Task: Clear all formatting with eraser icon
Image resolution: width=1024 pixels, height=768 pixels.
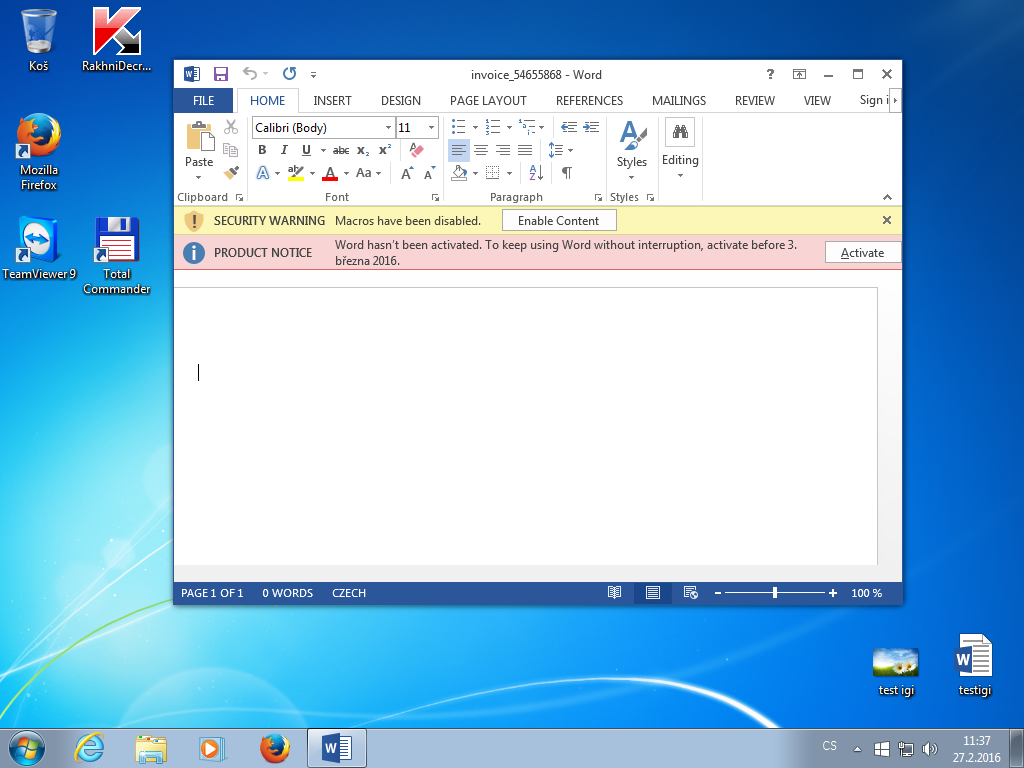Action: click(416, 150)
